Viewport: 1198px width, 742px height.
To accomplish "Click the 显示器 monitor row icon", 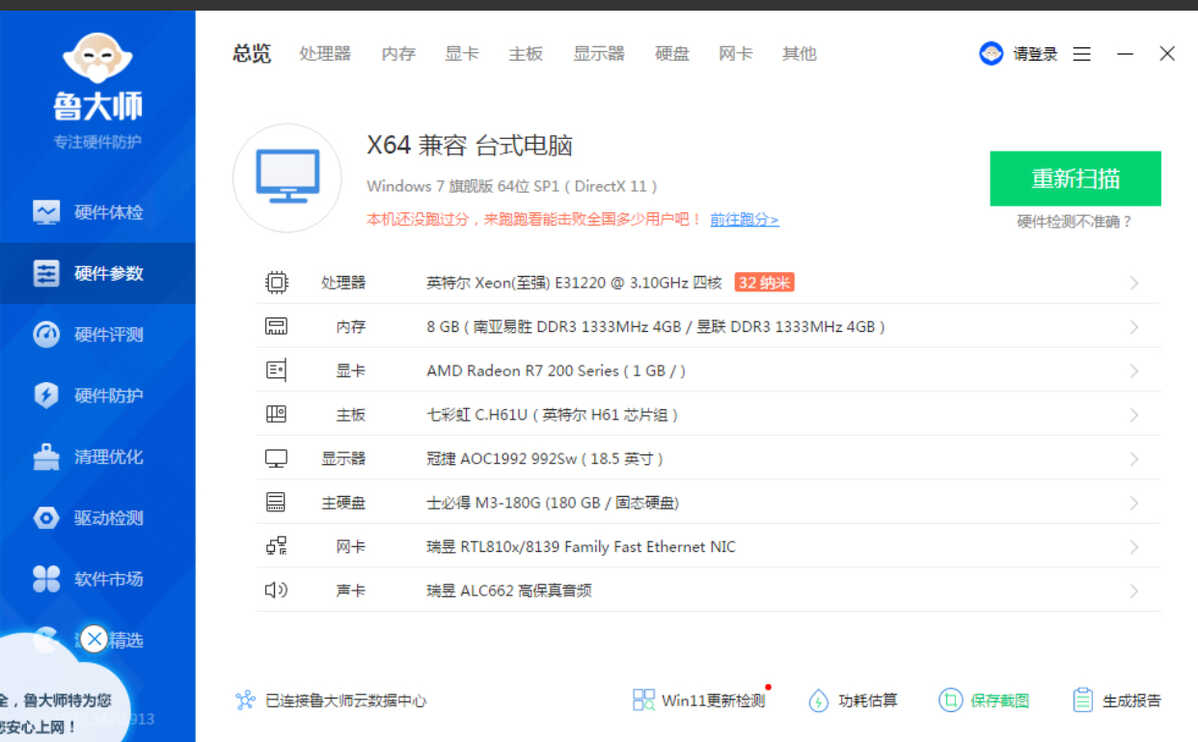I will coord(277,458).
